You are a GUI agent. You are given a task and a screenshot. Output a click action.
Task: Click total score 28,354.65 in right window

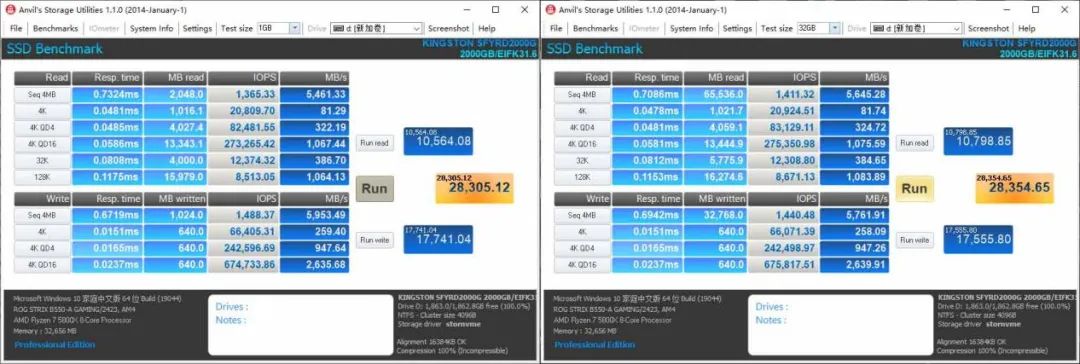pyautogui.click(x=1015, y=188)
